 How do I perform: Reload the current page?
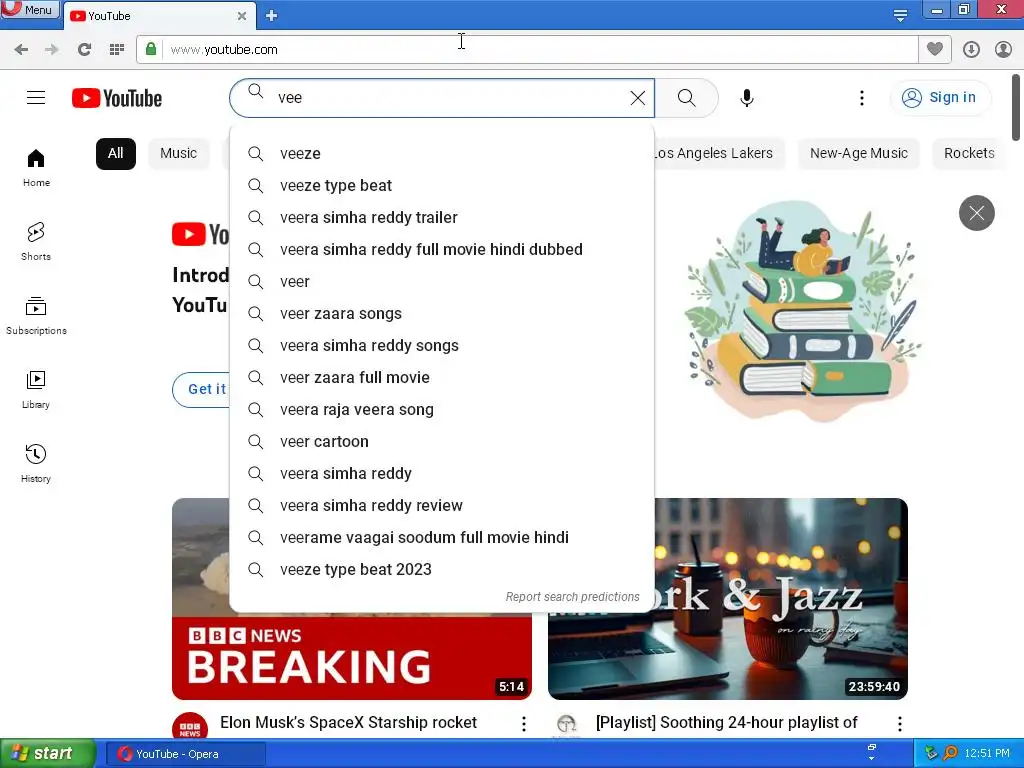[84, 50]
